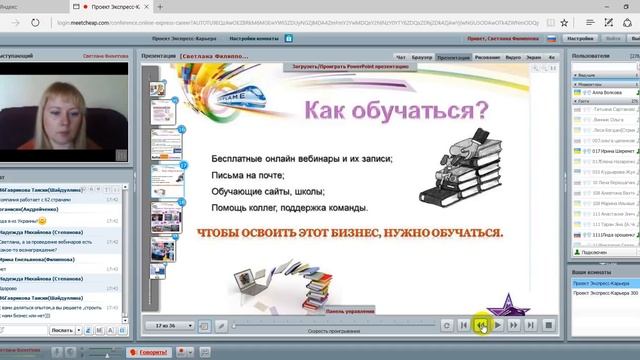This screenshot has width=640, height=360.
Task: Select room Проект Экспресс-Карьера 300
Action: click(606, 293)
